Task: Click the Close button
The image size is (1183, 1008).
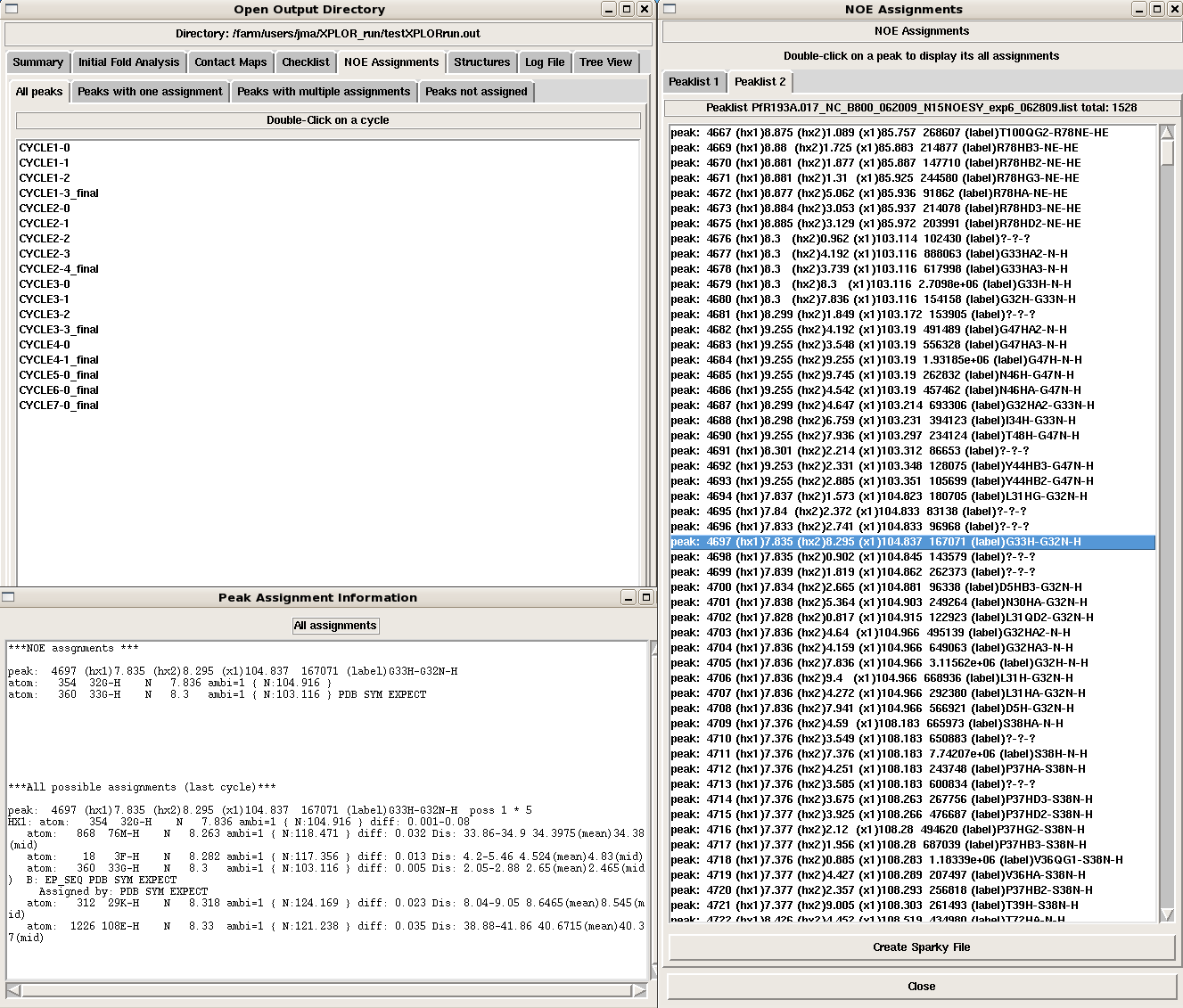Action: coord(921,987)
